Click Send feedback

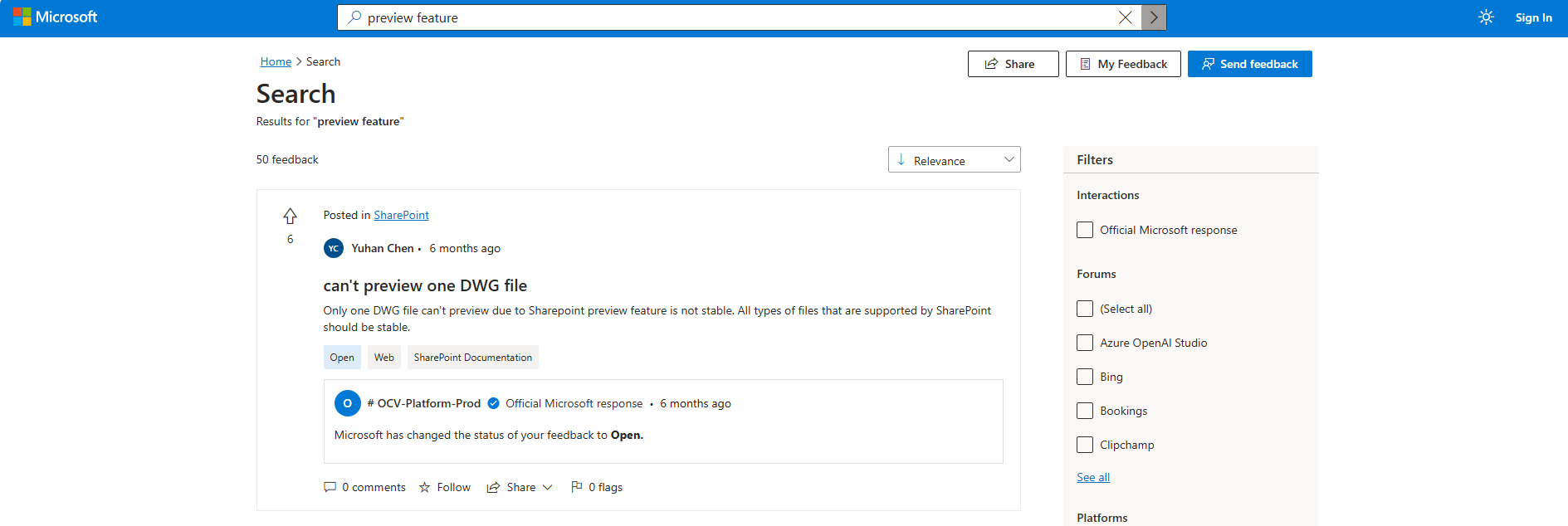(1249, 64)
